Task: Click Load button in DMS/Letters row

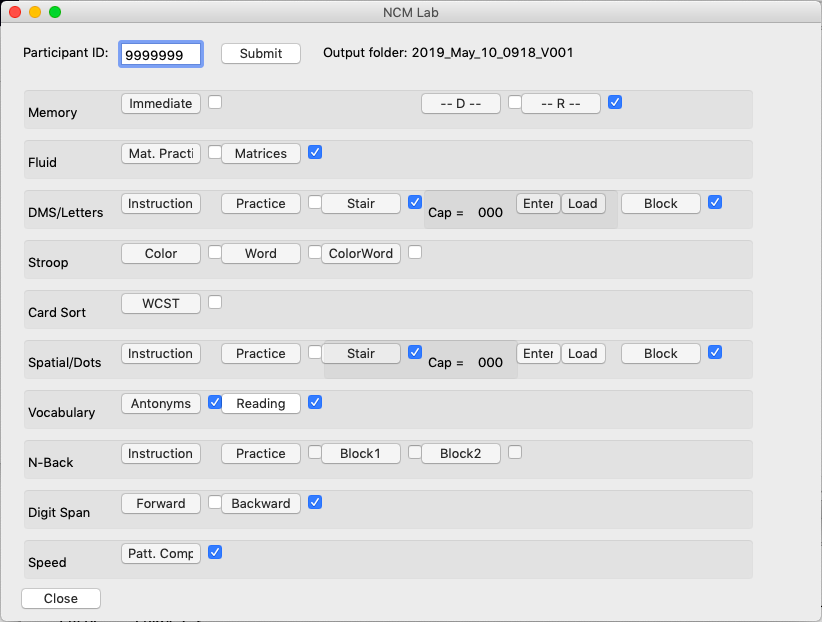Action: [583, 203]
